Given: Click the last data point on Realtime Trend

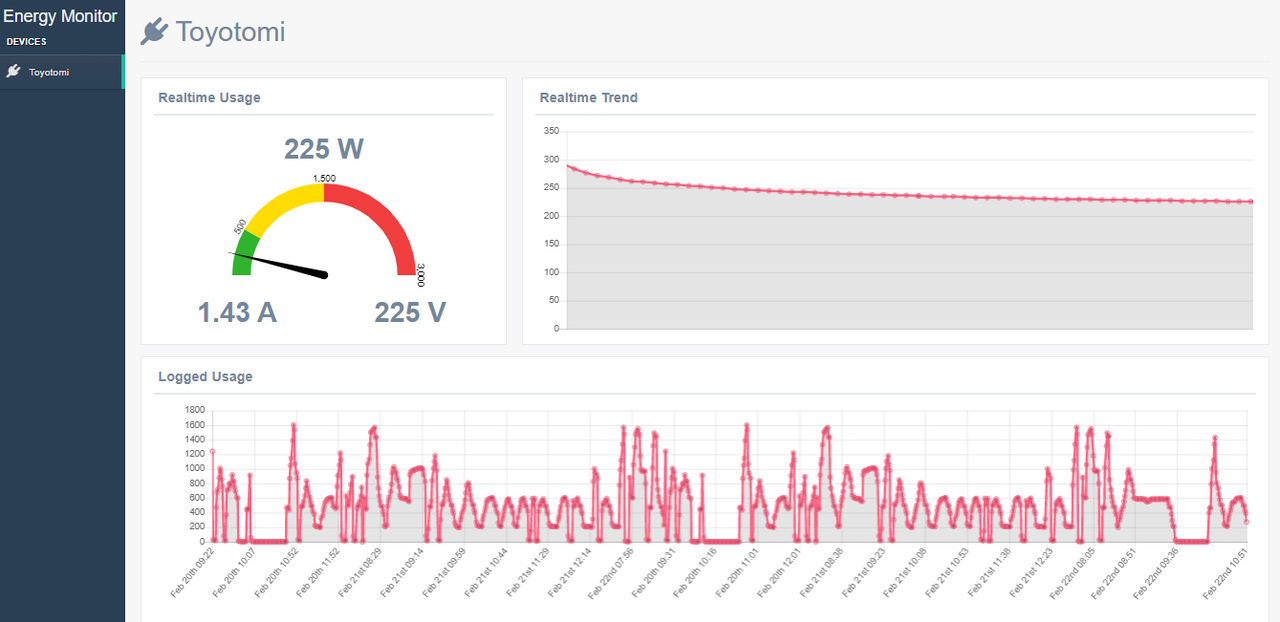Looking at the screenshot, I should point(1252,202).
